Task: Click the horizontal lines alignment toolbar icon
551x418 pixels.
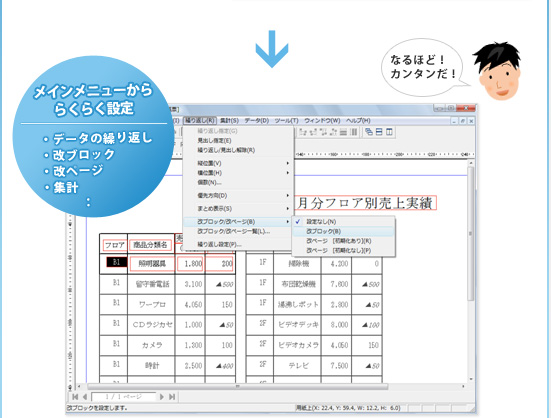Action: (x=344, y=132)
